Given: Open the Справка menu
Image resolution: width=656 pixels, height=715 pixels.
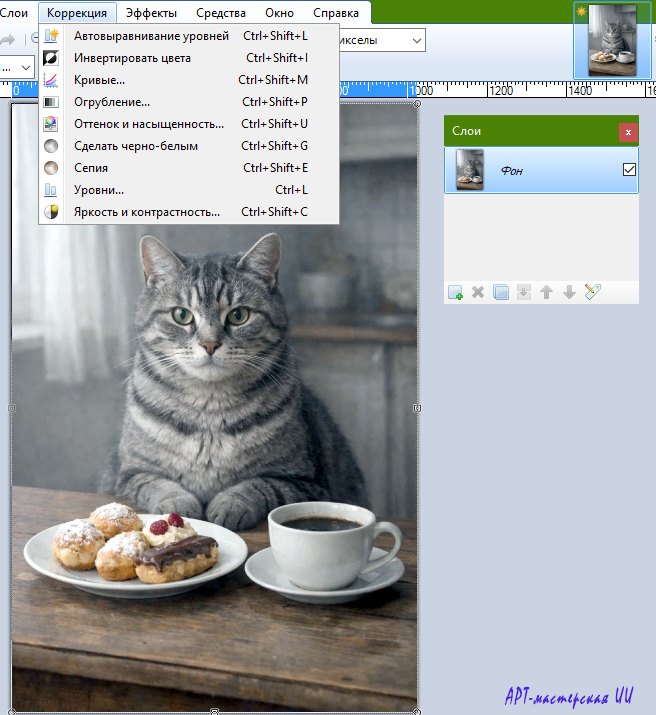Looking at the screenshot, I should 336,13.
